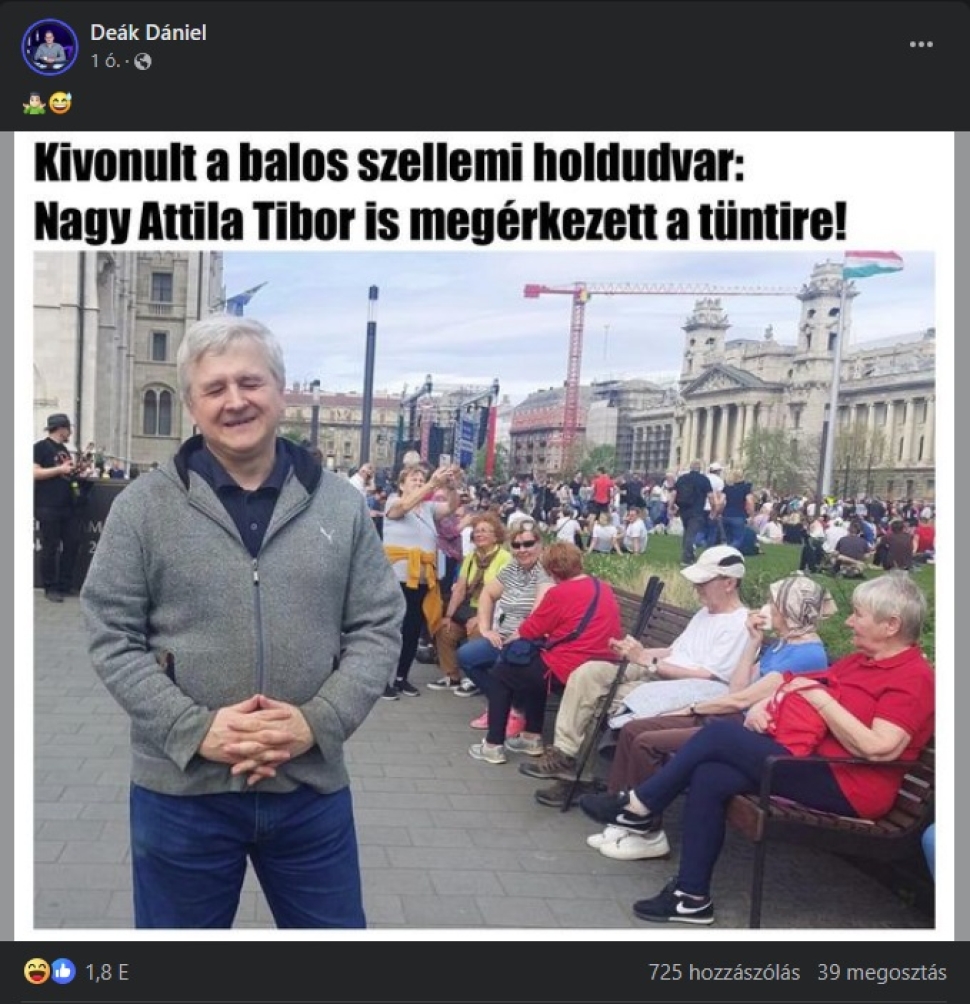Image resolution: width=970 pixels, height=1004 pixels.
Task: Click the laughing reaction emoji icon
Action: coord(36,972)
